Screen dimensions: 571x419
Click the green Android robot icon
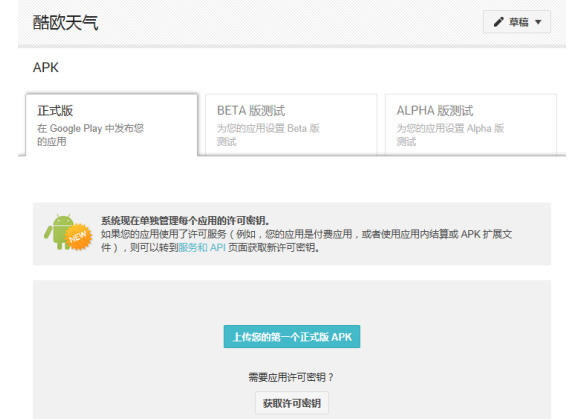(59, 232)
